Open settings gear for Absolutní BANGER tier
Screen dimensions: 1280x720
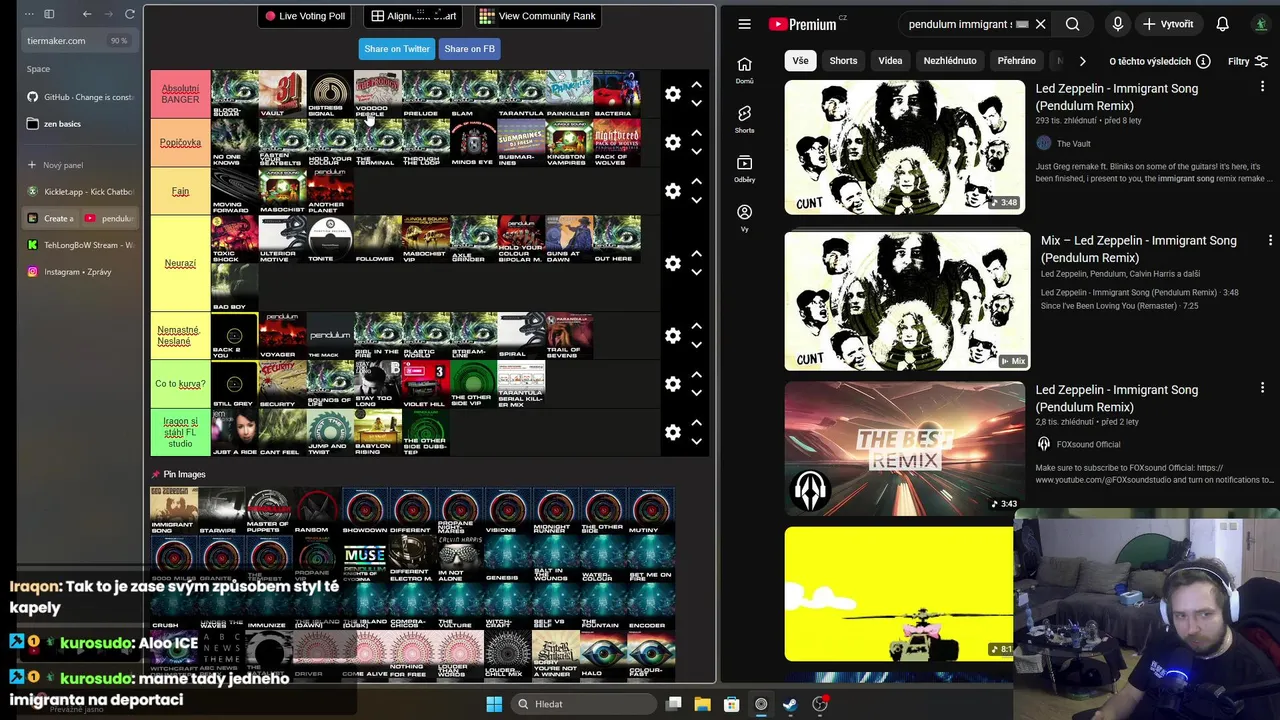[673, 94]
